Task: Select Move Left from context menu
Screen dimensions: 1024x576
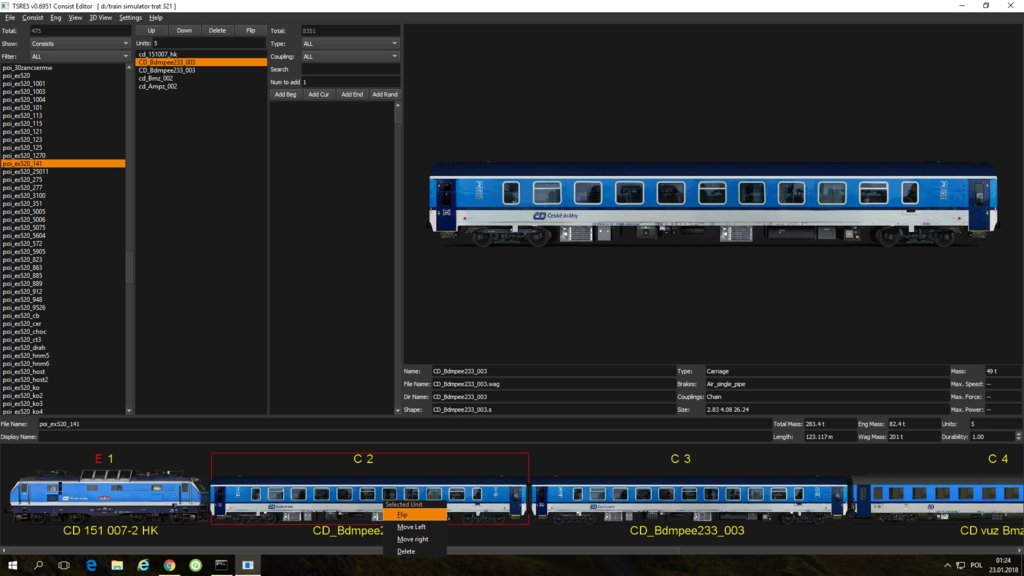Action: tap(411, 527)
